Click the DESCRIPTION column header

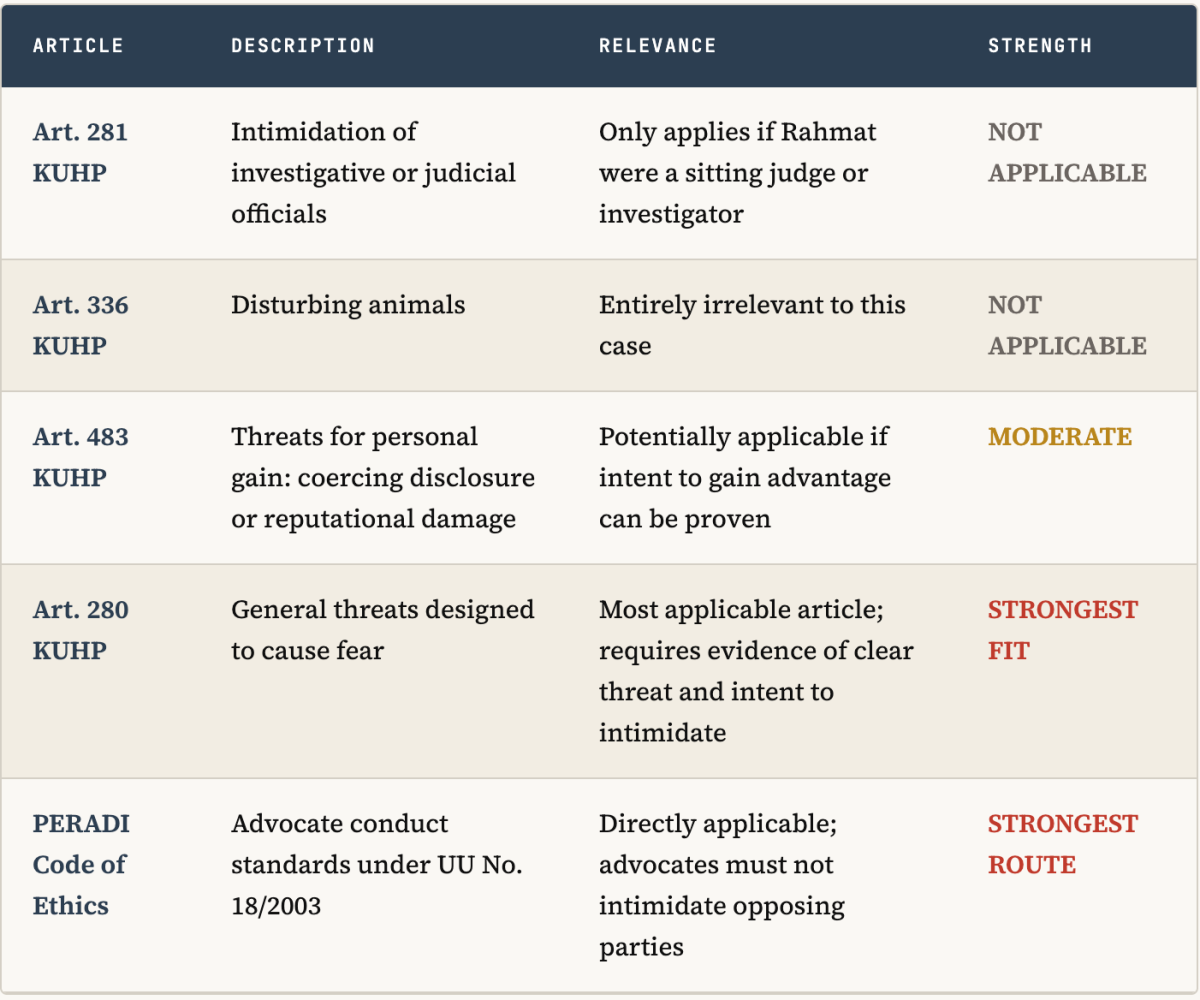coord(303,46)
